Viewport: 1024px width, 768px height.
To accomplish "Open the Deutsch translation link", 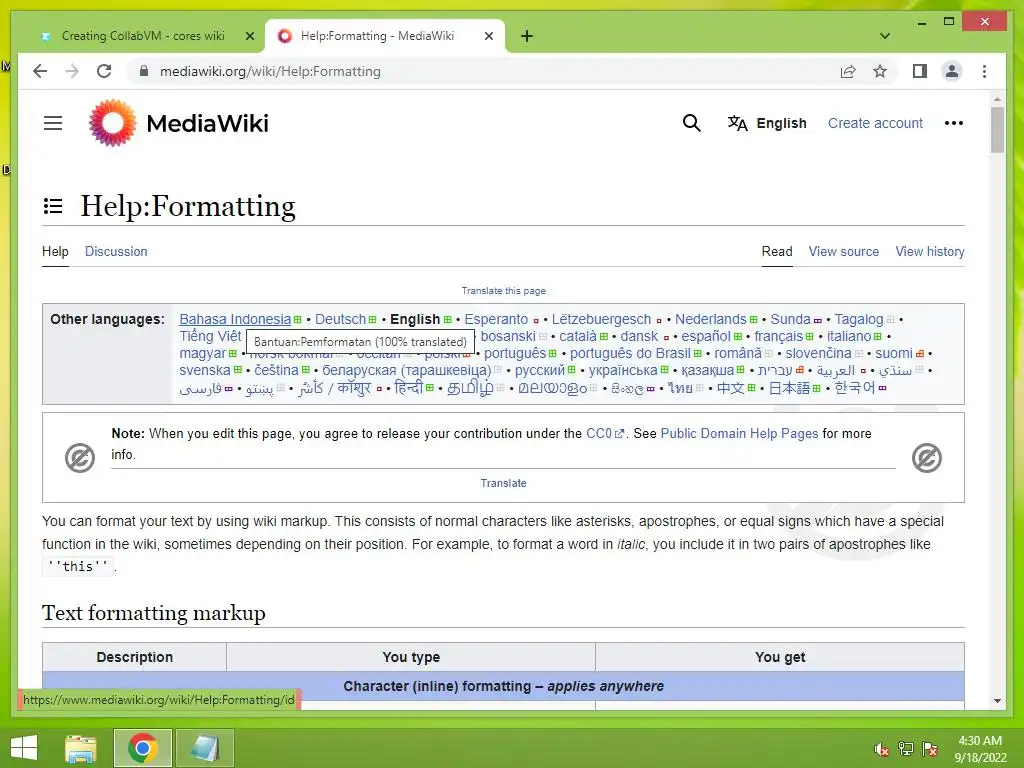I will tap(340, 319).
